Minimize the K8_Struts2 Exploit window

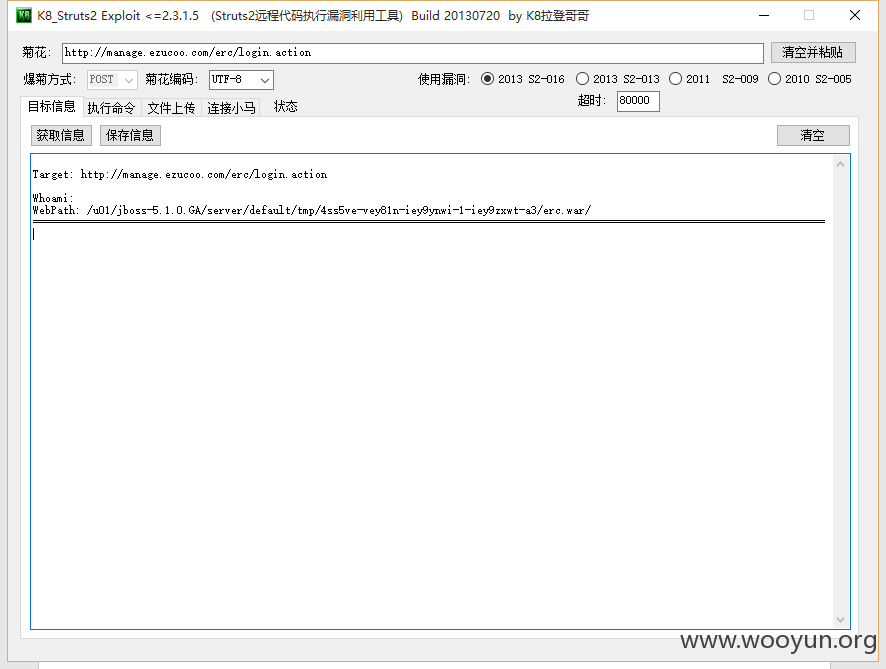pyautogui.click(x=764, y=15)
